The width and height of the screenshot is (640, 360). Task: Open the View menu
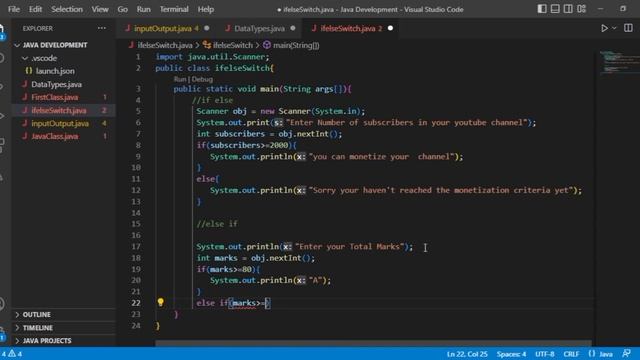[x=100, y=9]
